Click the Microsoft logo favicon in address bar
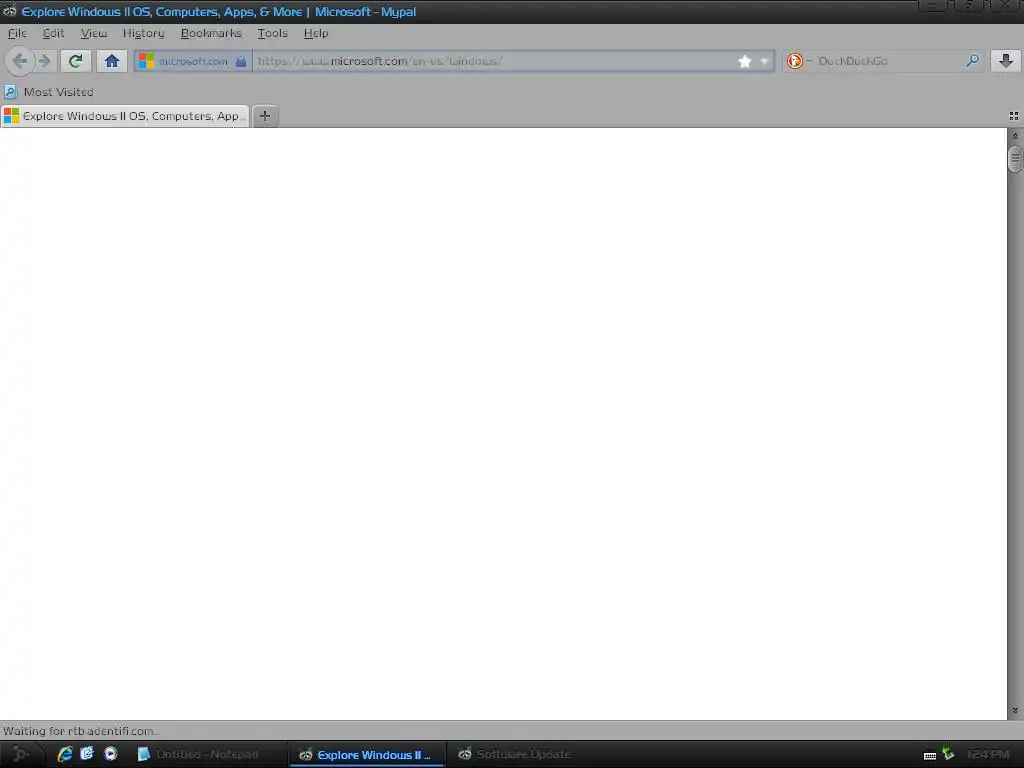 (x=146, y=61)
